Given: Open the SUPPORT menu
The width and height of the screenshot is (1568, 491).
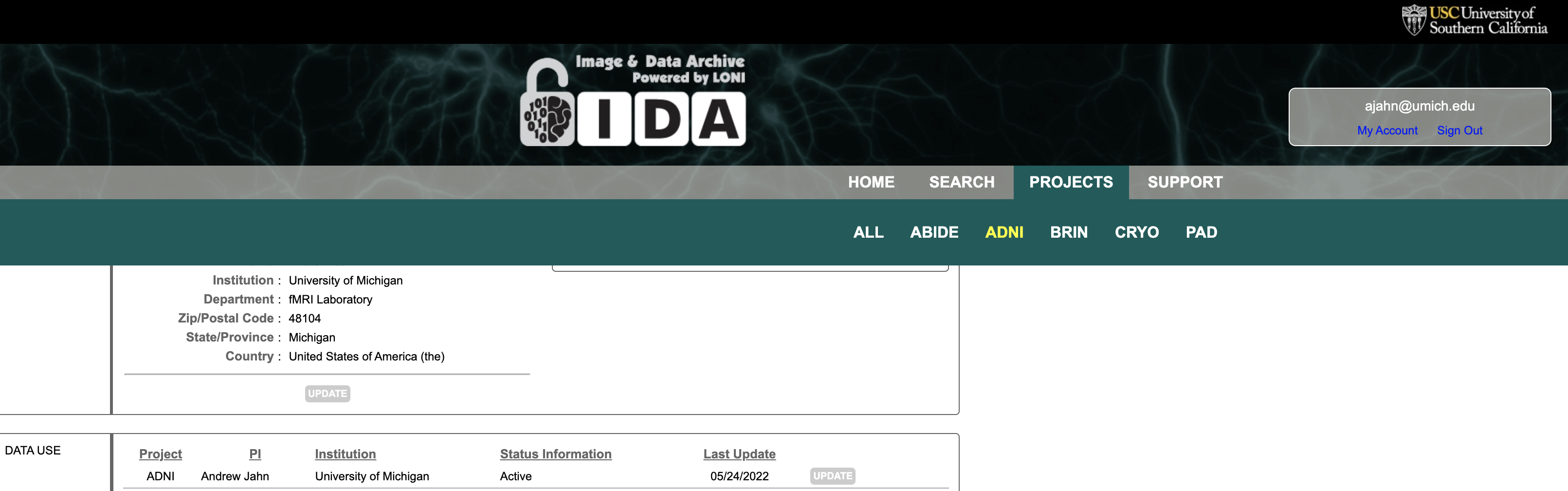Looking at the screenshot, I should tap(1185, 182).
